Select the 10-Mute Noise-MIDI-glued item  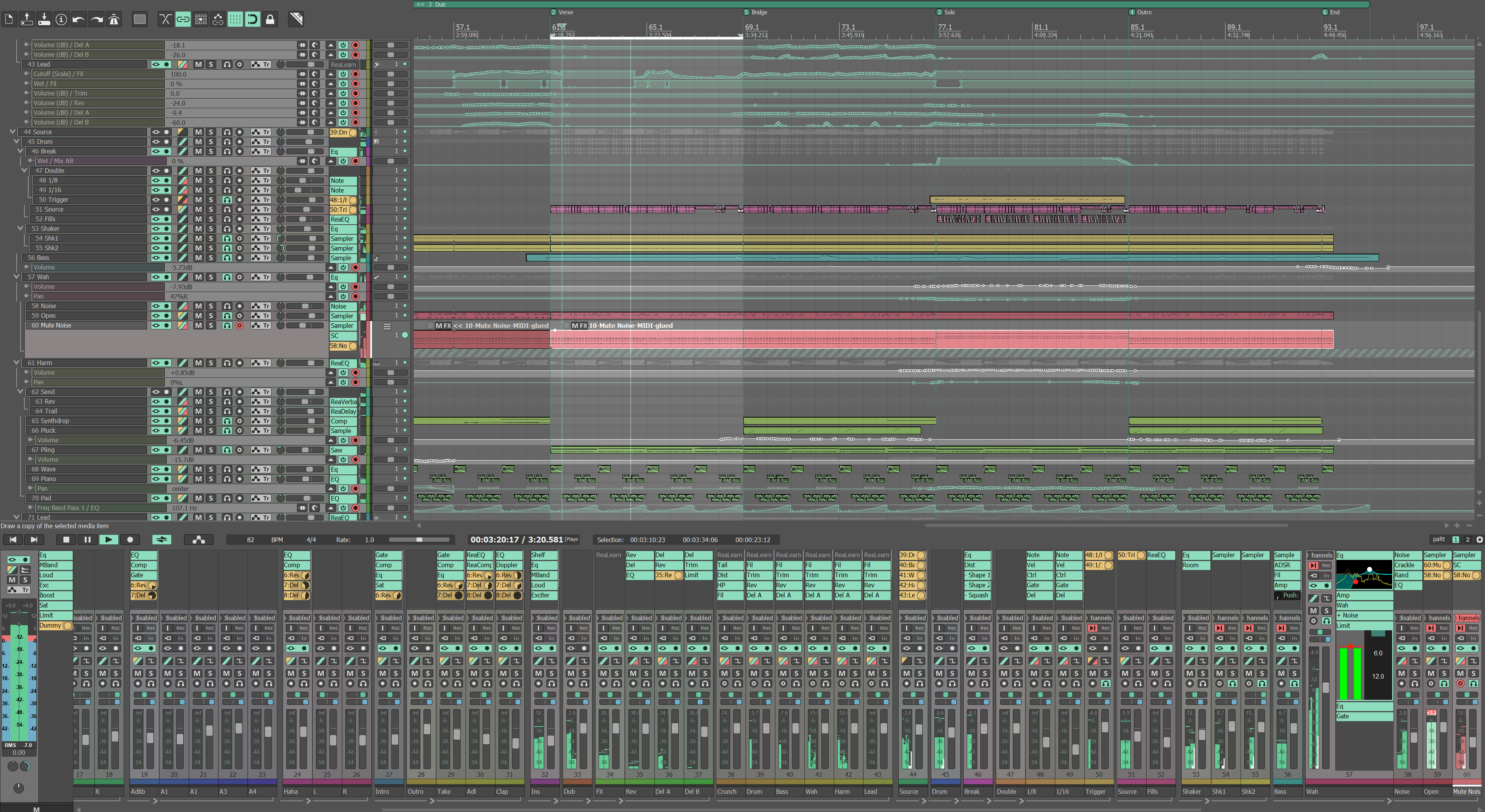(x=942, y=339)
